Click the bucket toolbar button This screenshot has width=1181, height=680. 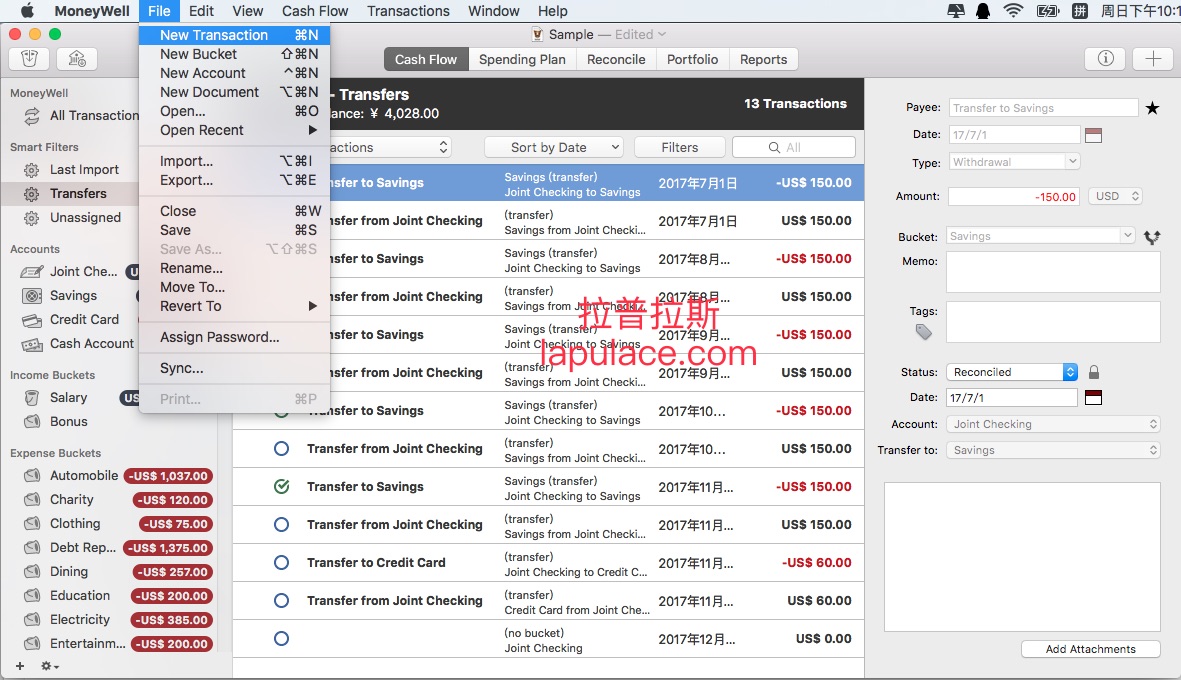click(29, 59)
